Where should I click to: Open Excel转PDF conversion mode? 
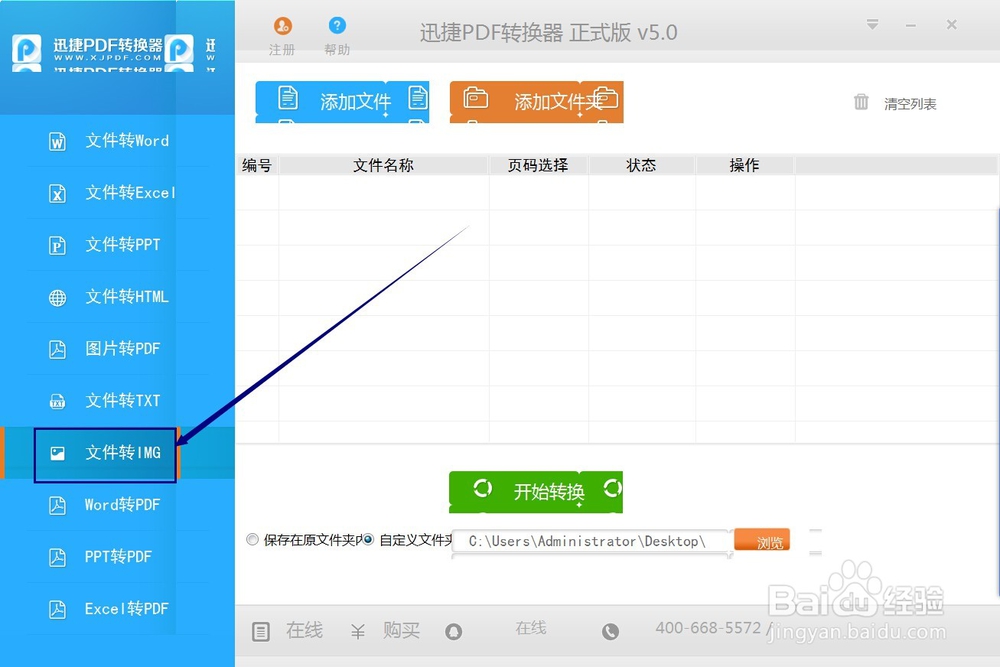[117, 609]
